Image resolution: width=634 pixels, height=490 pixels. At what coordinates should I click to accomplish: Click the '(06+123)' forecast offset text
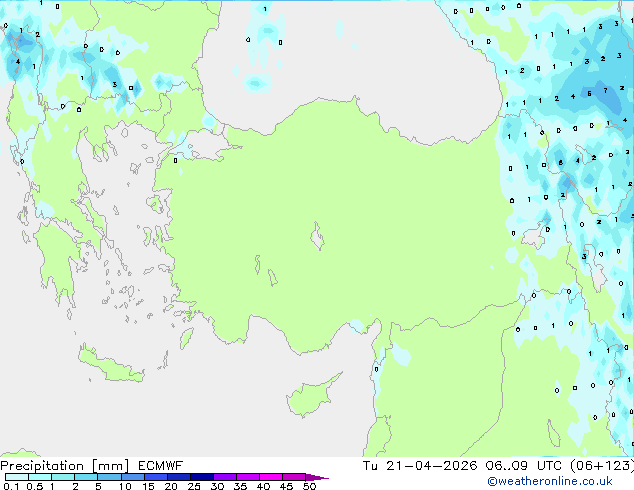point(602,466)
